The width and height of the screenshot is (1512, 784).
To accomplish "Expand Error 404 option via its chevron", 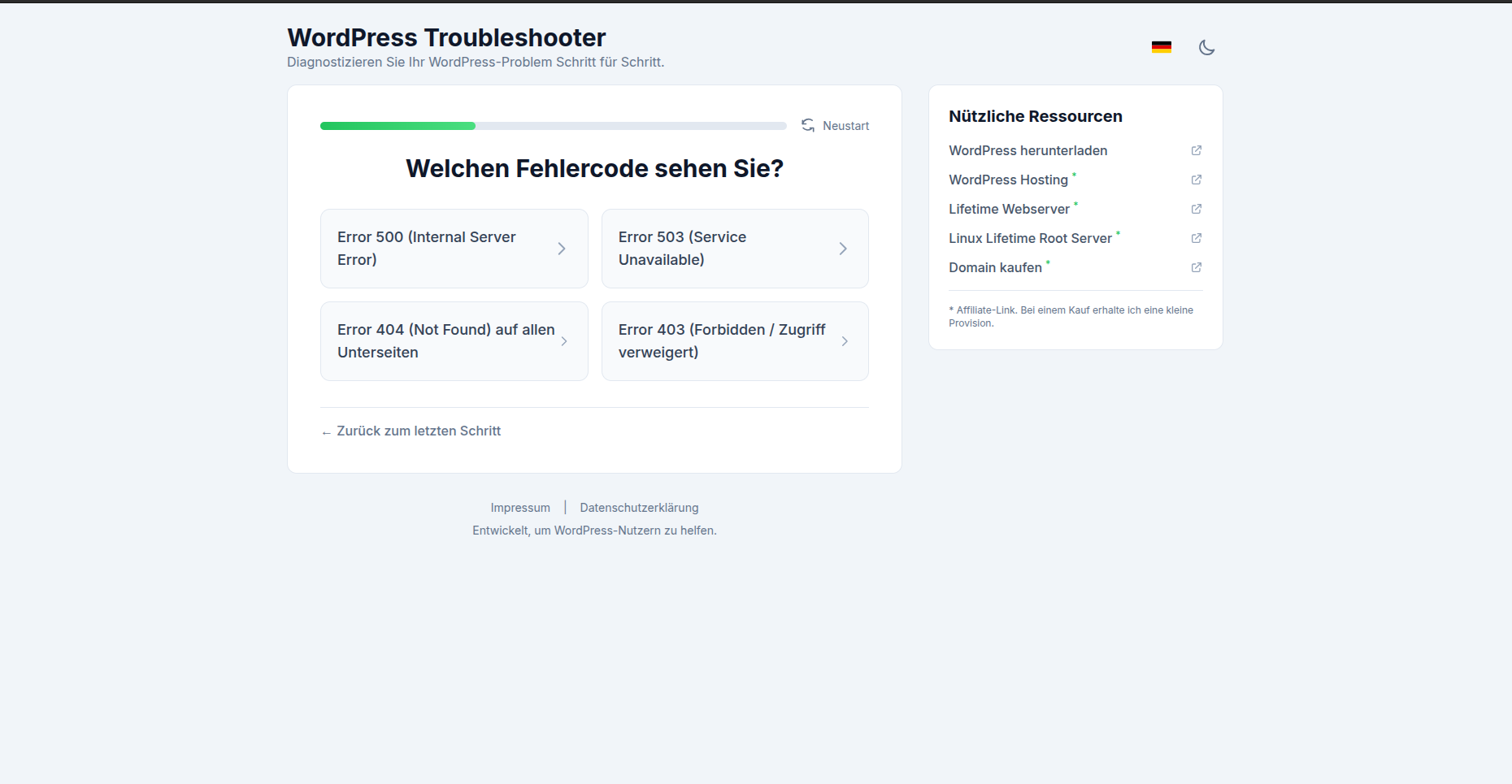I will tap(564, 341).
